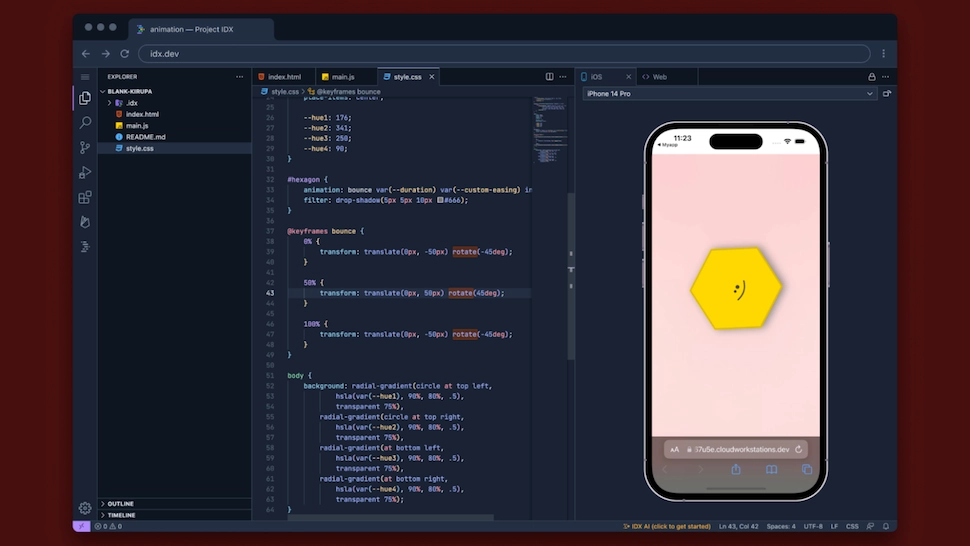Reload page in phone Safari address bar

click(799, 450)
